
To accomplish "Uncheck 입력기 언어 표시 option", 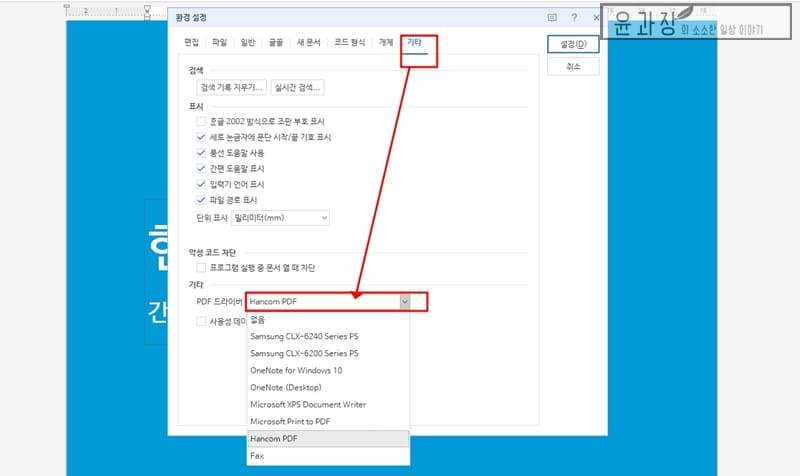I will 202,184.
